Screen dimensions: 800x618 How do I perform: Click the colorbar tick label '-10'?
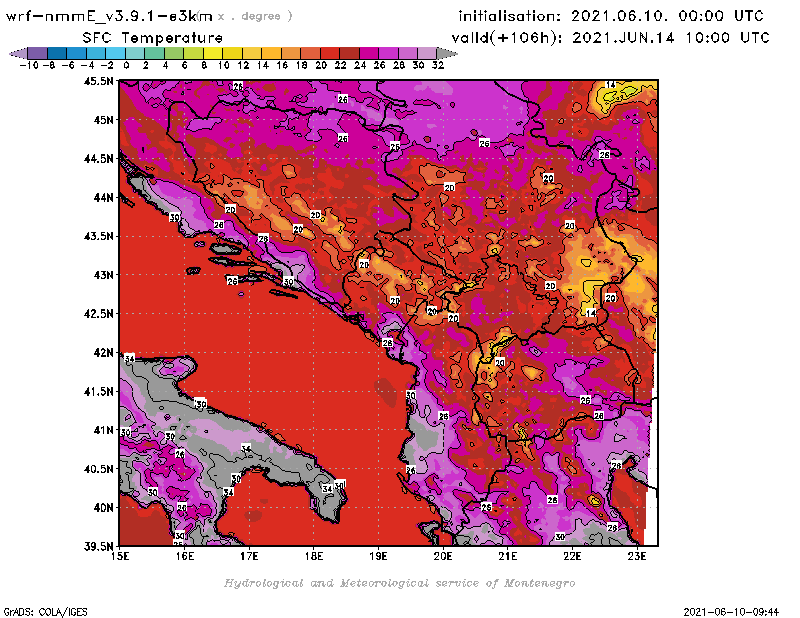tap(28, 65)
